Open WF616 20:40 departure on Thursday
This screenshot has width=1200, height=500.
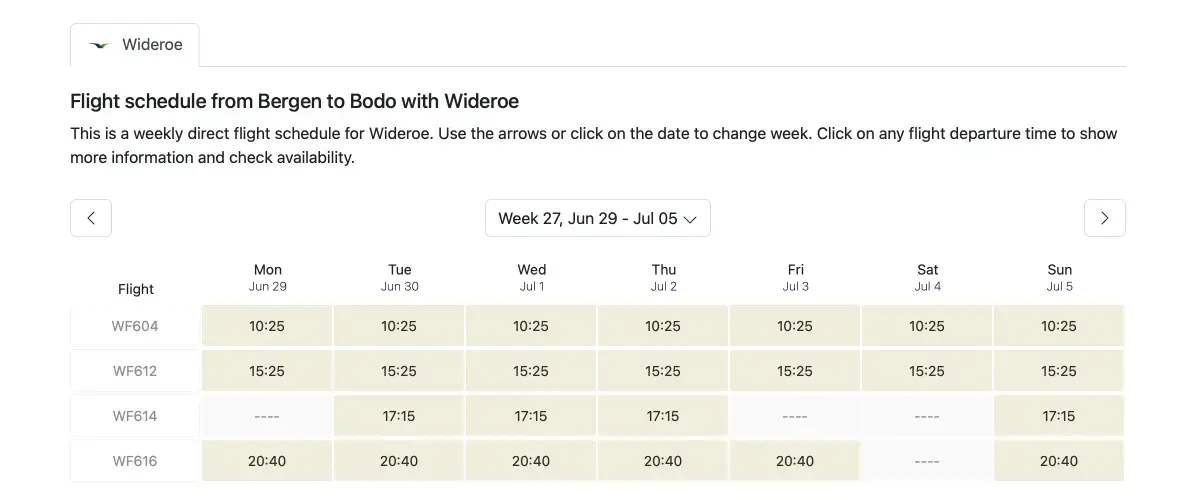point(663,461)
